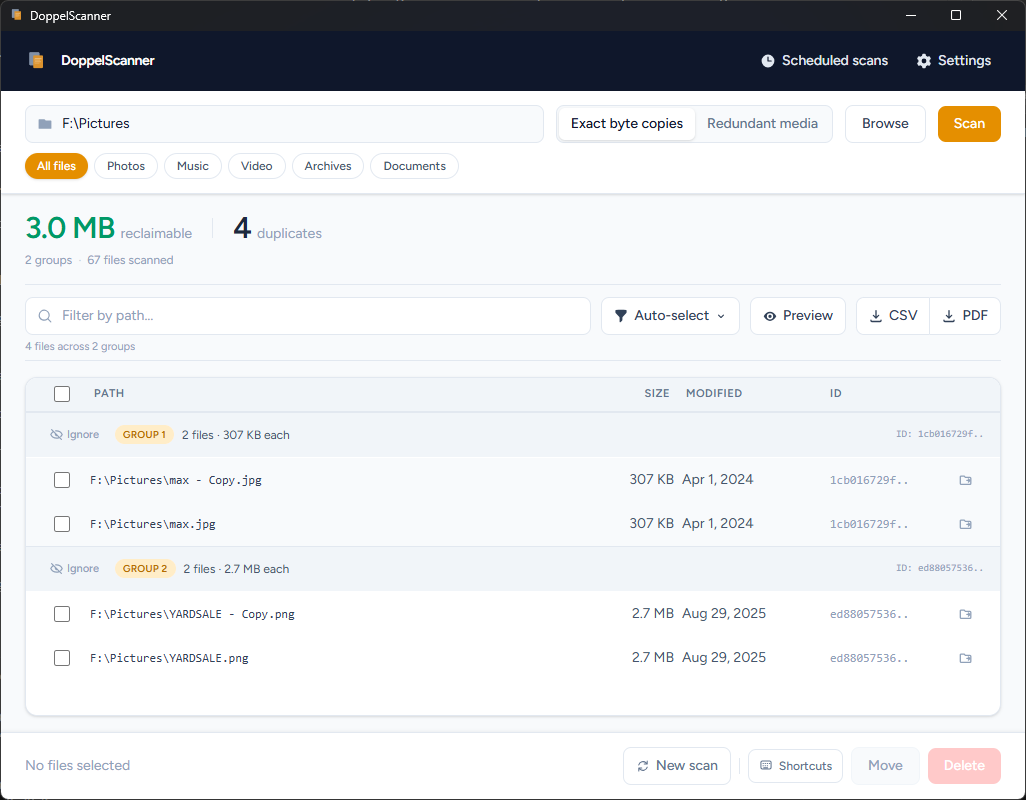Open folder location for max - Copy.jpg
Viewport: 1026px width, 800px height.
tap(965, 480)
